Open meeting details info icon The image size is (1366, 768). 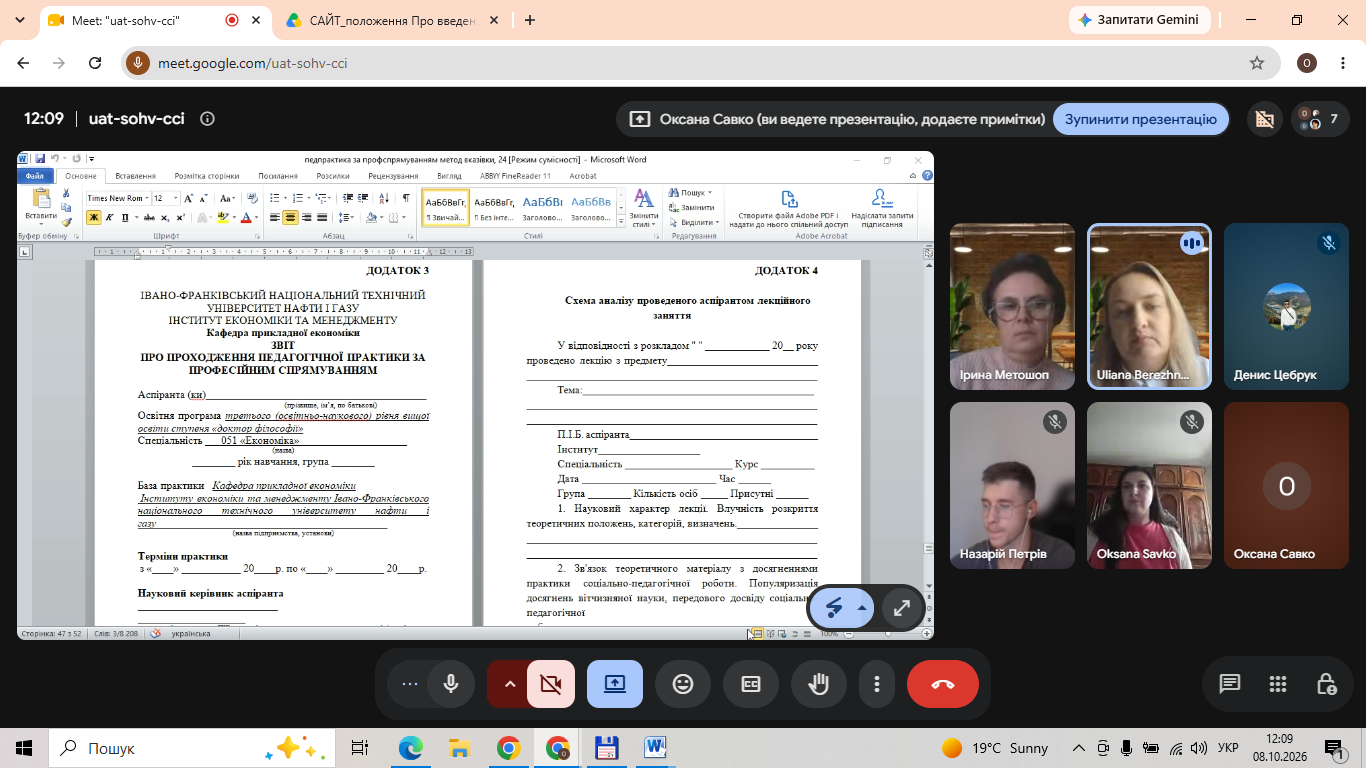tap(207, 119)
